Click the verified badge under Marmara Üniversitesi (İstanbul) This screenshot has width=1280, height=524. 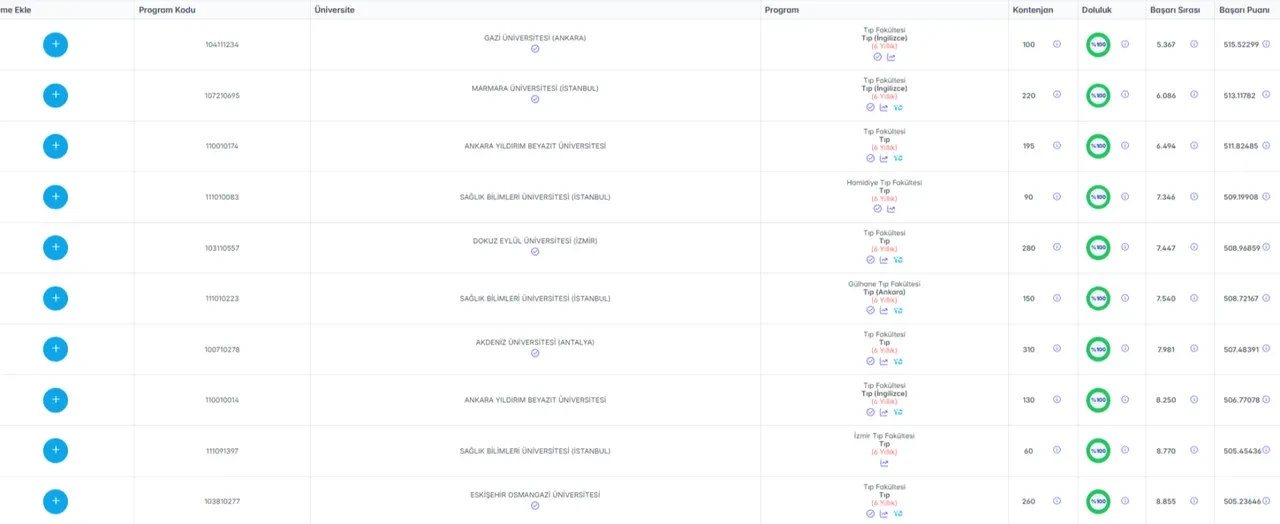(x=535, y=99)
